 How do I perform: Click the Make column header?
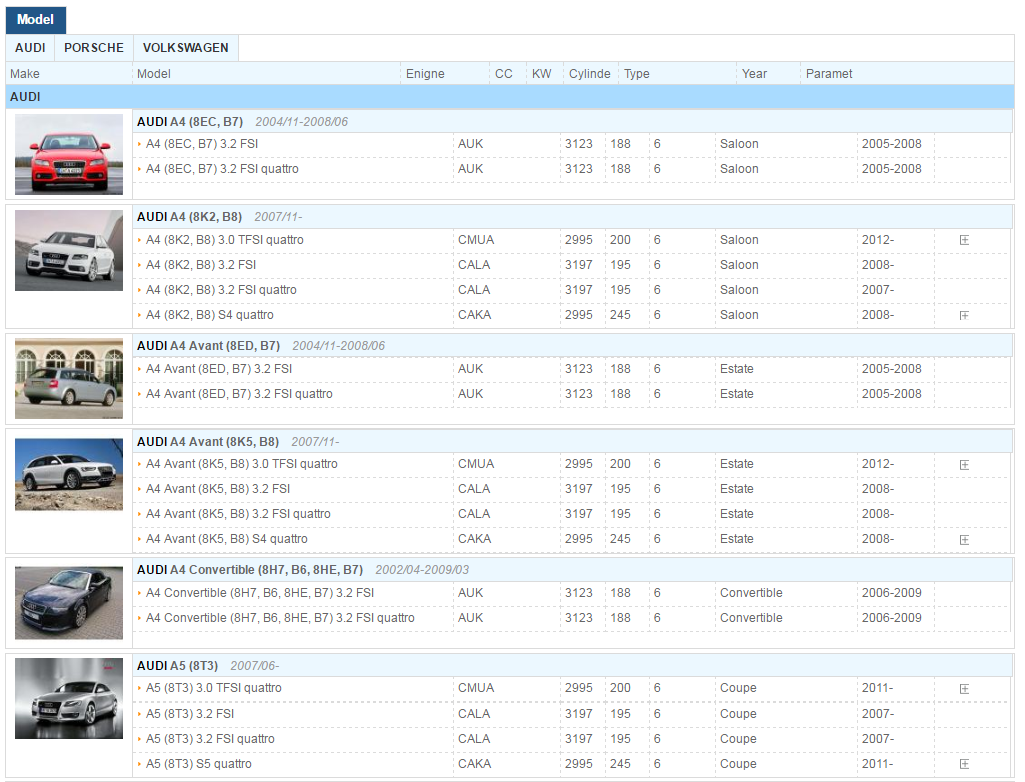pyautogui.click(x=69, y=73)
